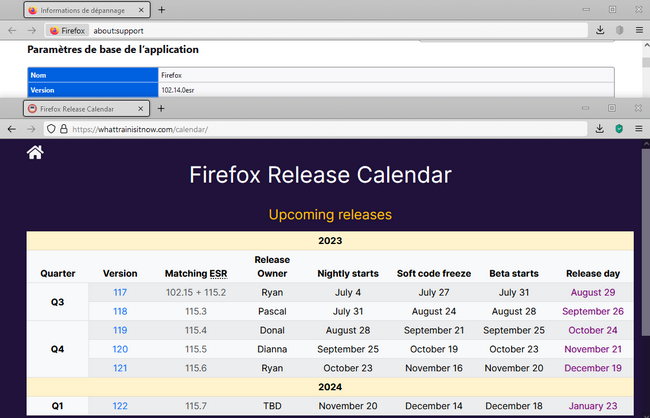Click the November 21 release day
Image resolution: width=650 pixels, height=418 pixels.
592,349
